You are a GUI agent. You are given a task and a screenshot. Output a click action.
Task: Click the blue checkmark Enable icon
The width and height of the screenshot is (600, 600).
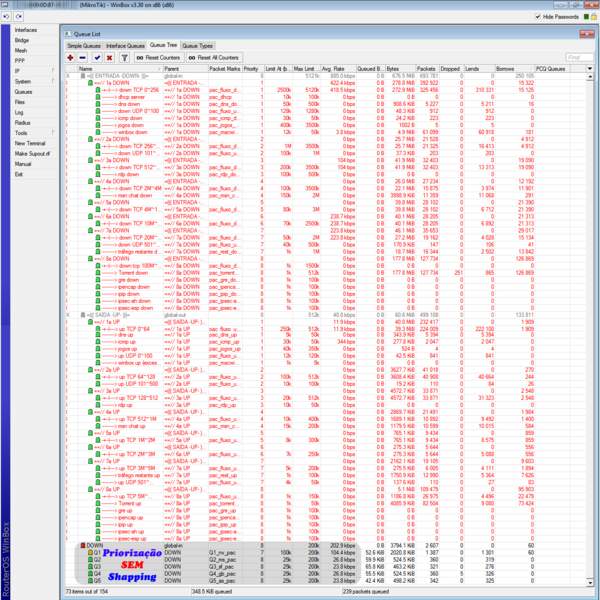coord(97,58)
